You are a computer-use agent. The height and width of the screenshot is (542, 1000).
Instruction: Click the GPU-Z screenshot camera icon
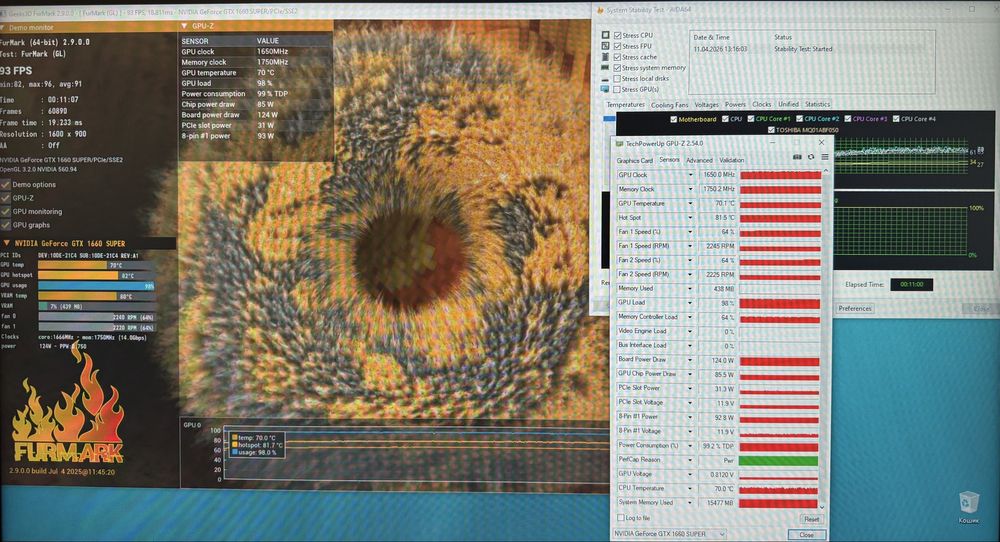(x=797, y=157)
